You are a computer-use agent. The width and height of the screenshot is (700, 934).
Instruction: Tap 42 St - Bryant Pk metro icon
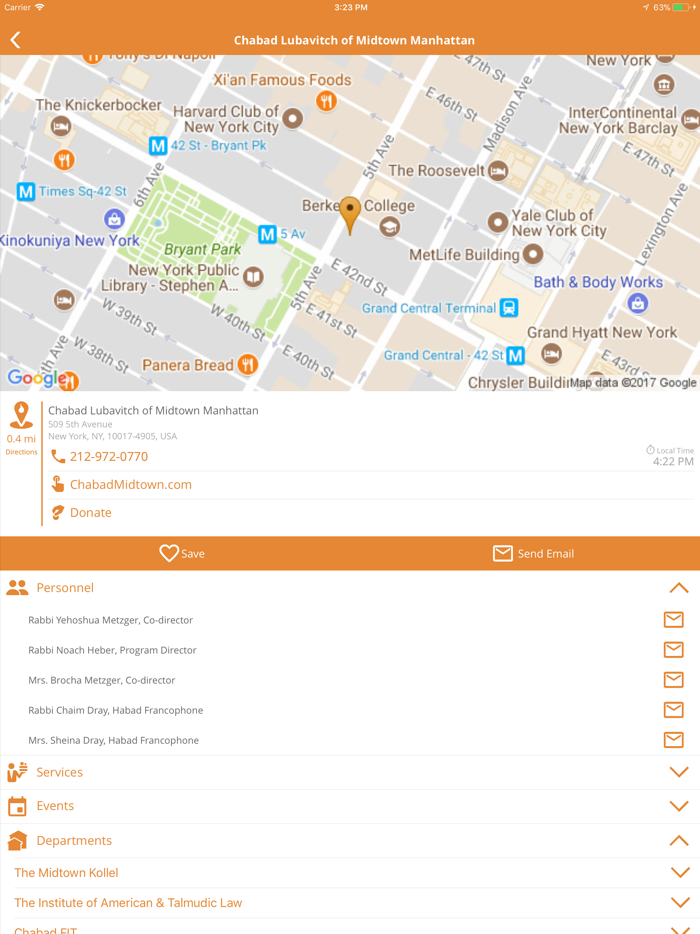(x=158, y=145)
